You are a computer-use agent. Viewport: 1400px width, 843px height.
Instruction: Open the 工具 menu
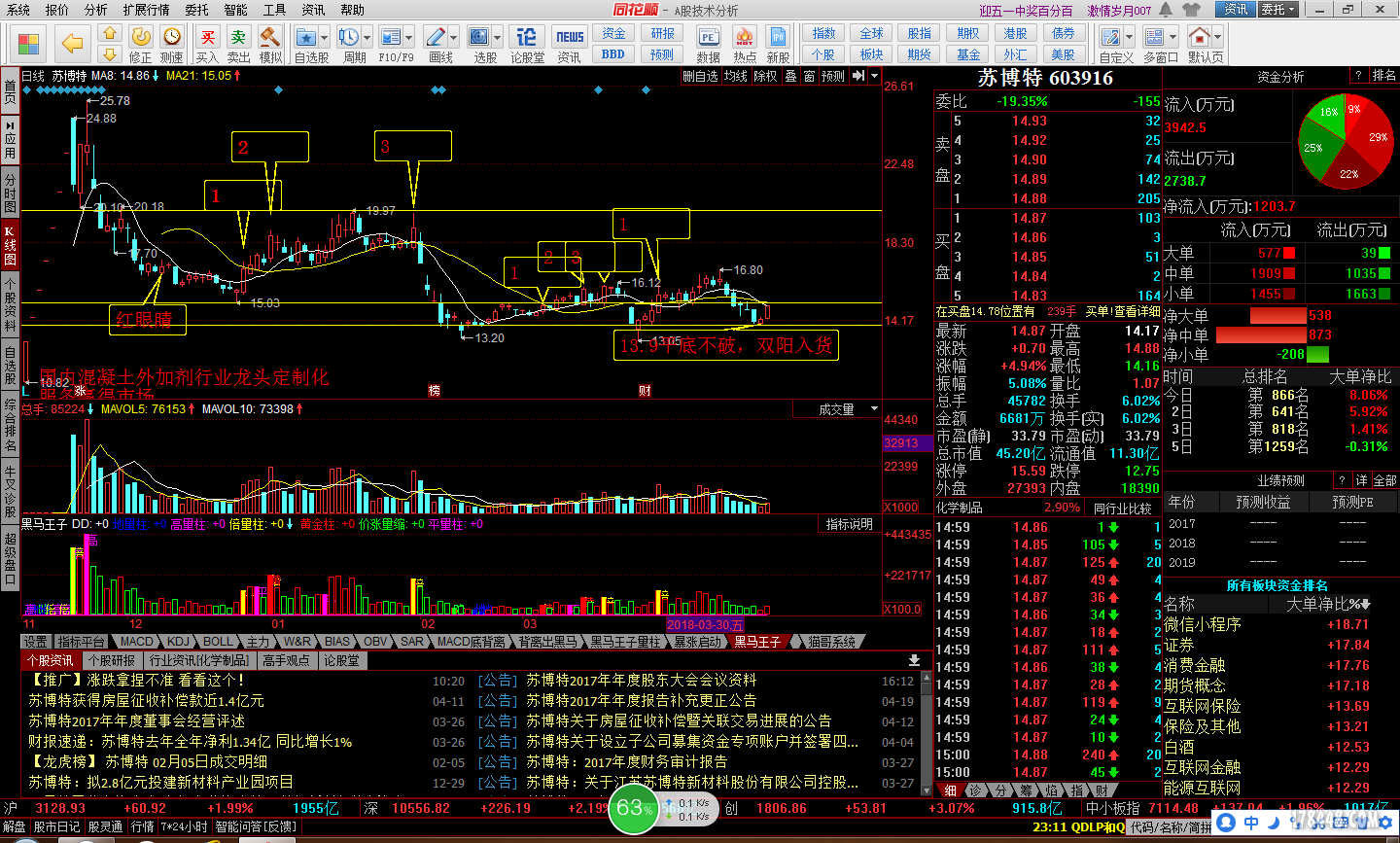coord(274,10)
